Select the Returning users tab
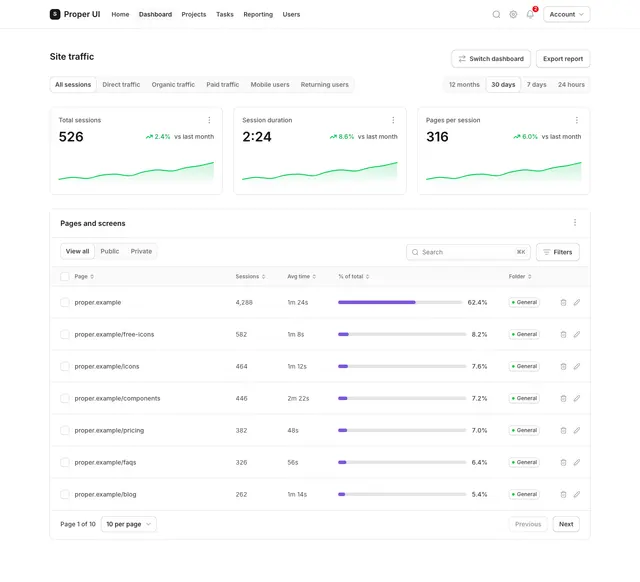The image size is (640, 582). tap(324, 84)
